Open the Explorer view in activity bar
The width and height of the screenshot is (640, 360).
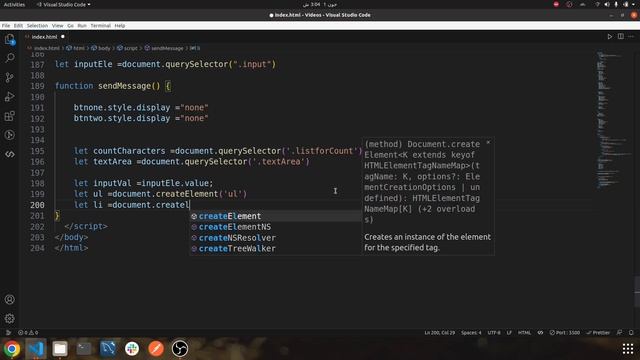[x=10, y=40]
